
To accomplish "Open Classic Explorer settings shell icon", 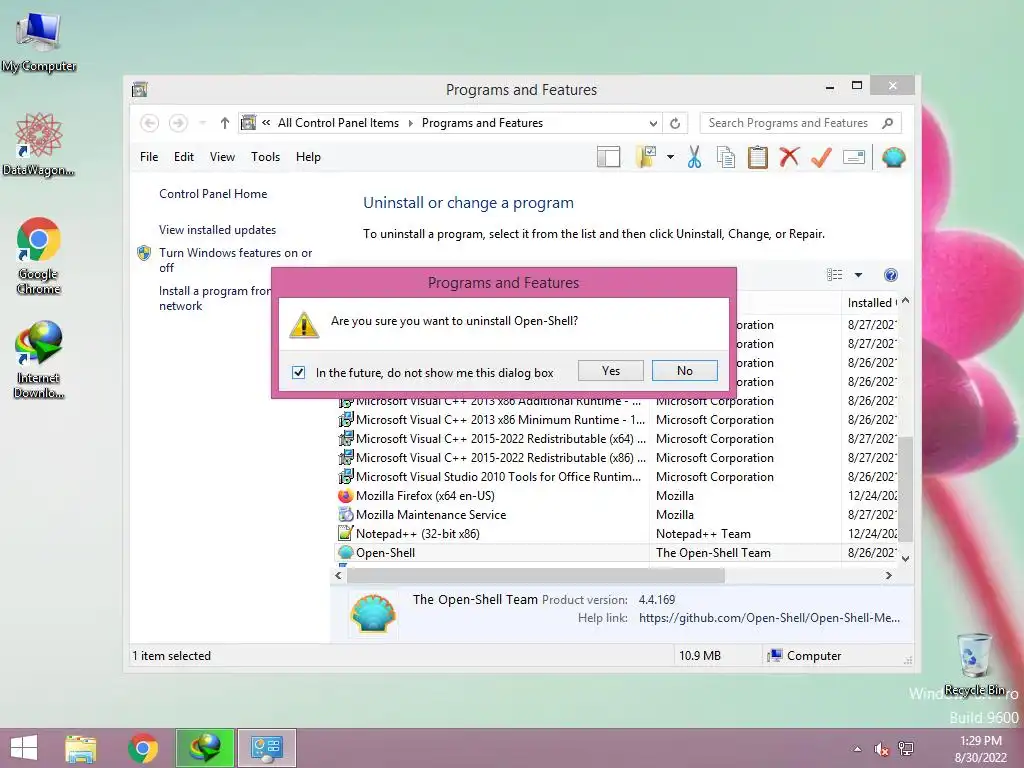I will [x=893, y=157].
